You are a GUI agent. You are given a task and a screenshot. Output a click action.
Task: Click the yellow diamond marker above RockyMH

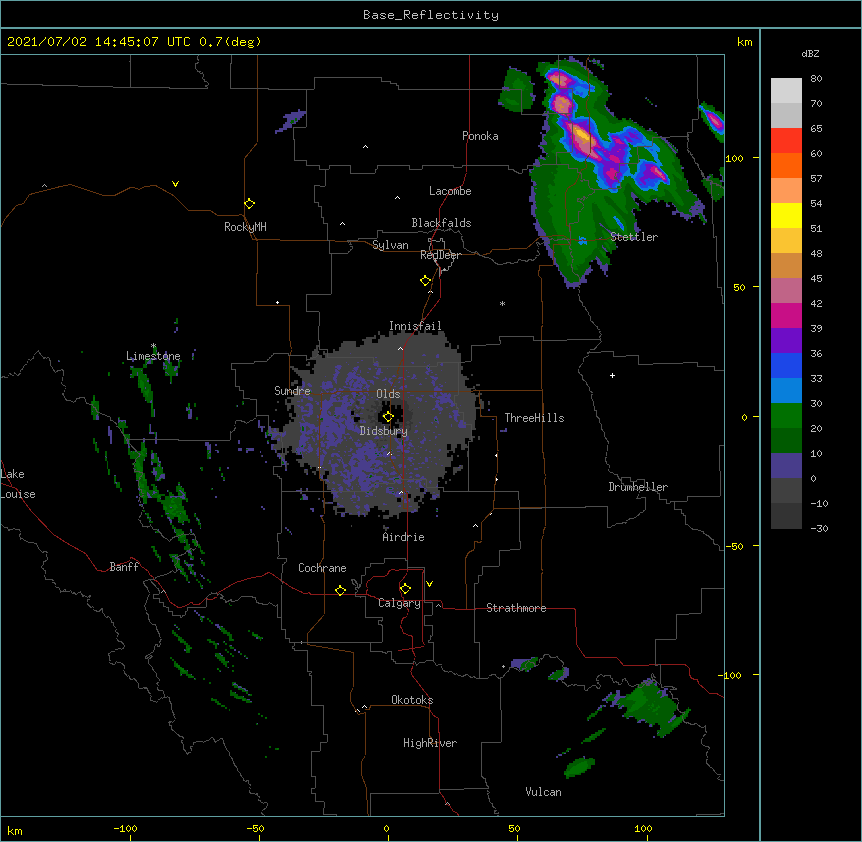point(249,204)
